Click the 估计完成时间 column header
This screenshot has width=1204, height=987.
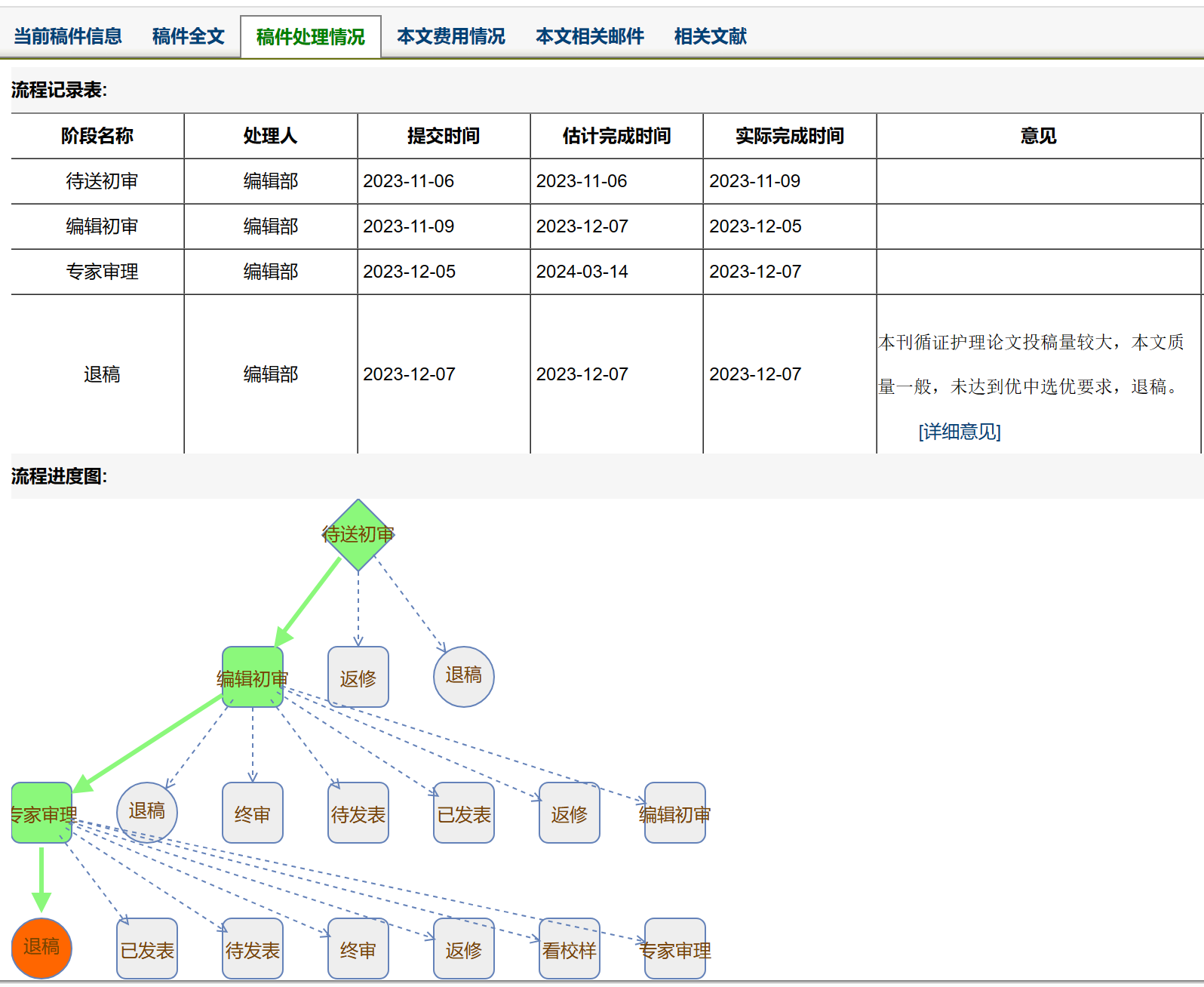616,136
